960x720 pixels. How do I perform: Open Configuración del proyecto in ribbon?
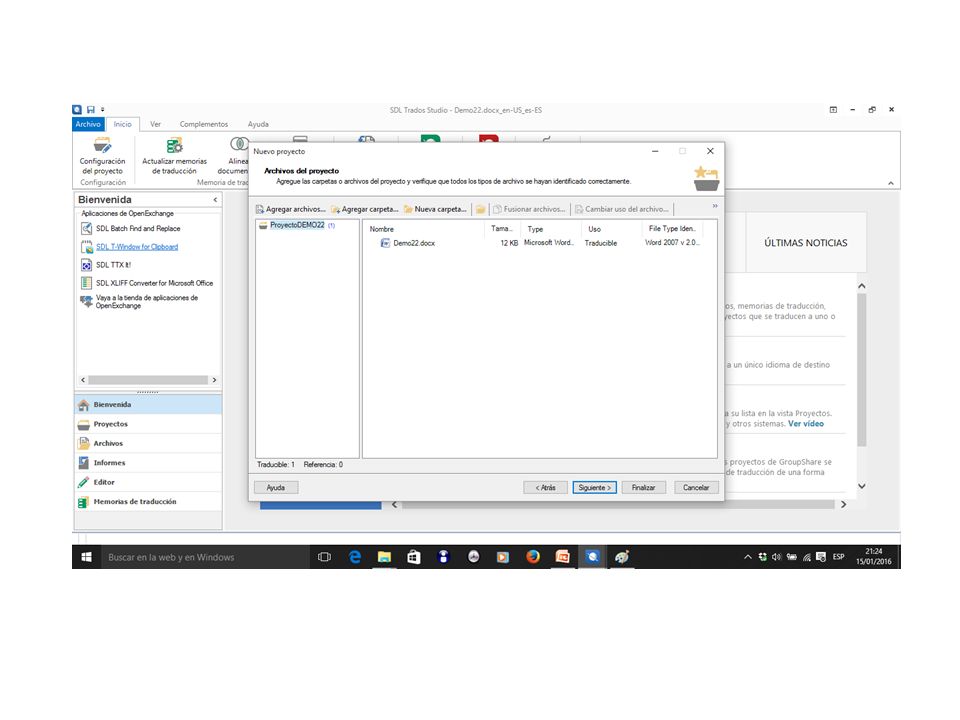(x=102, y=156)
